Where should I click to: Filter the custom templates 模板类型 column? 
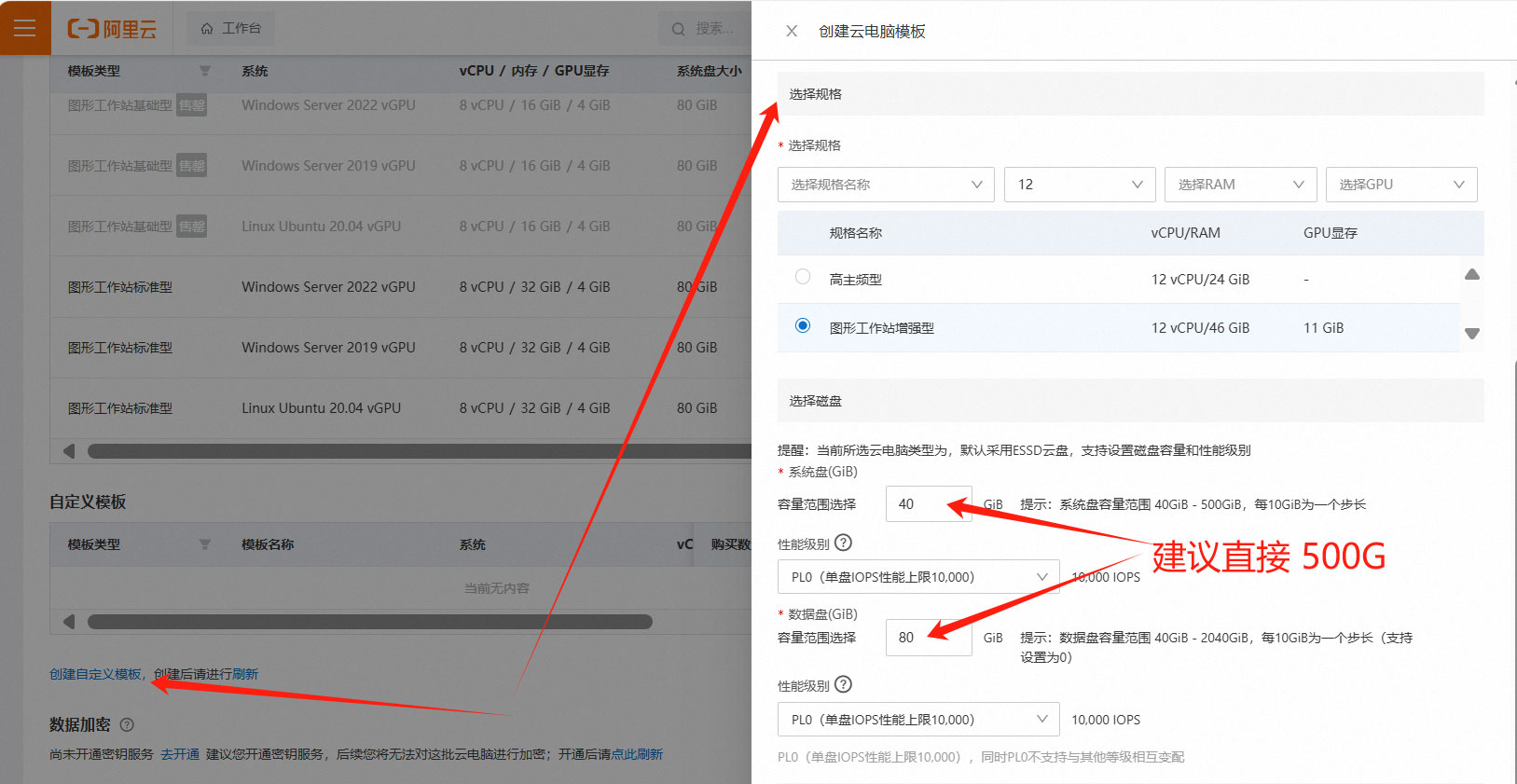pyautogui.click(x=205, y=544)
